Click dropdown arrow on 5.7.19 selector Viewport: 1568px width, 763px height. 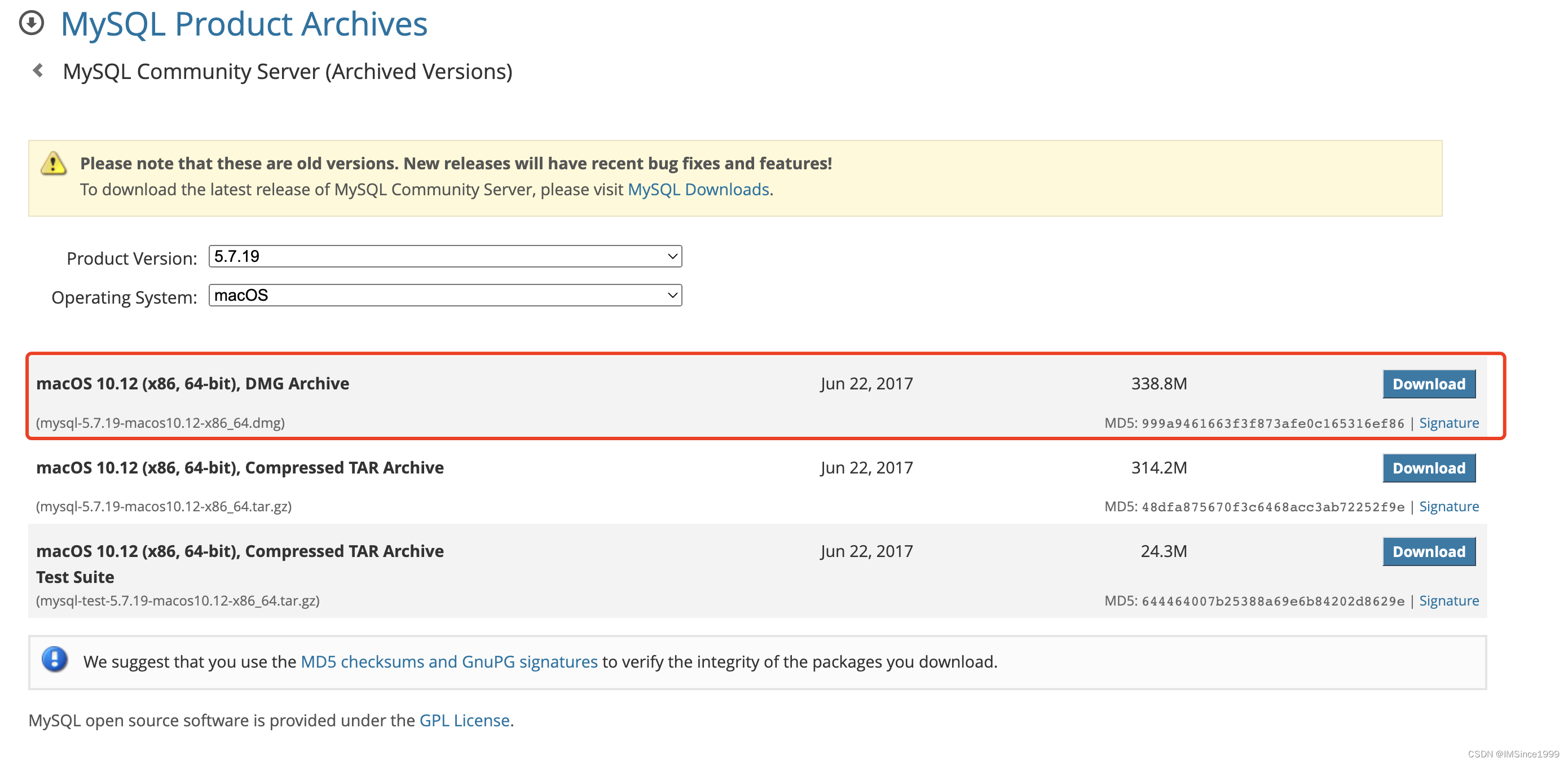click(x=671, y=256)
